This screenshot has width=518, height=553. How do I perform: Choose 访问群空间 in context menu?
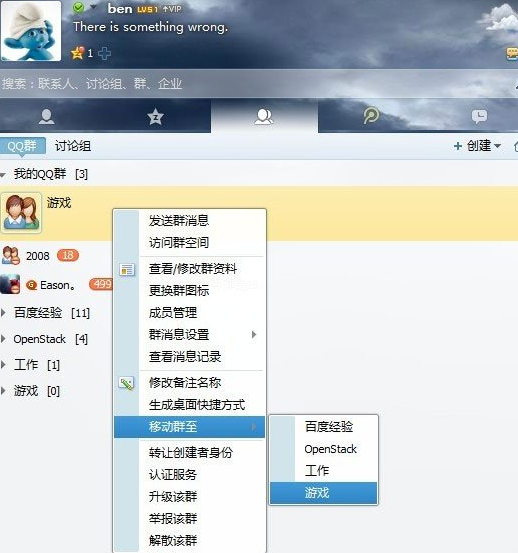click(189, 243)
